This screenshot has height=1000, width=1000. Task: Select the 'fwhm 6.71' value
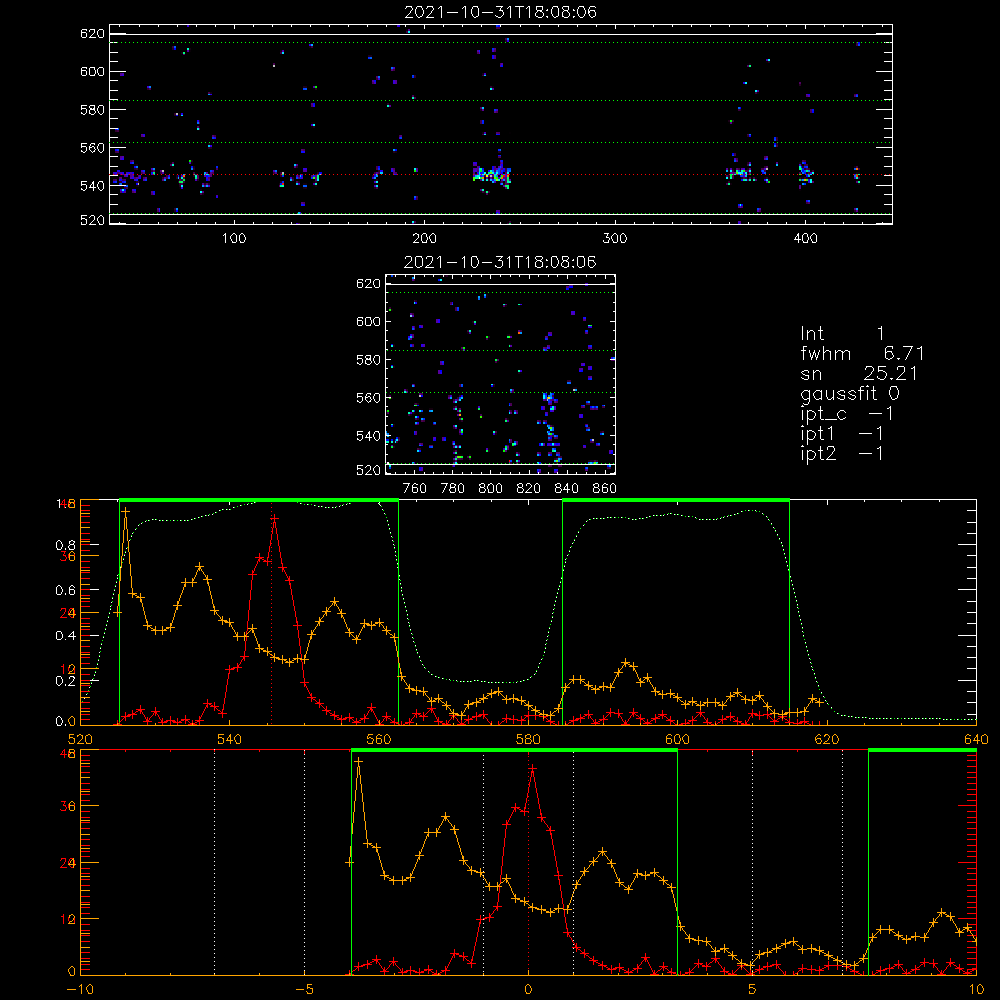tap(862, 353)
